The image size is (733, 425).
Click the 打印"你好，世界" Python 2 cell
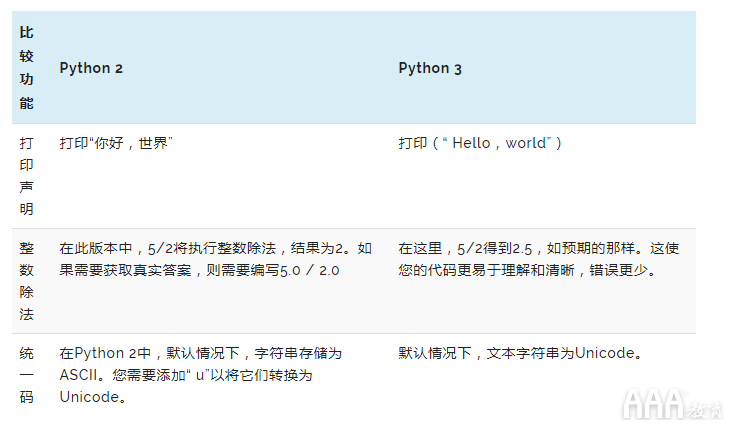point(116,143)
